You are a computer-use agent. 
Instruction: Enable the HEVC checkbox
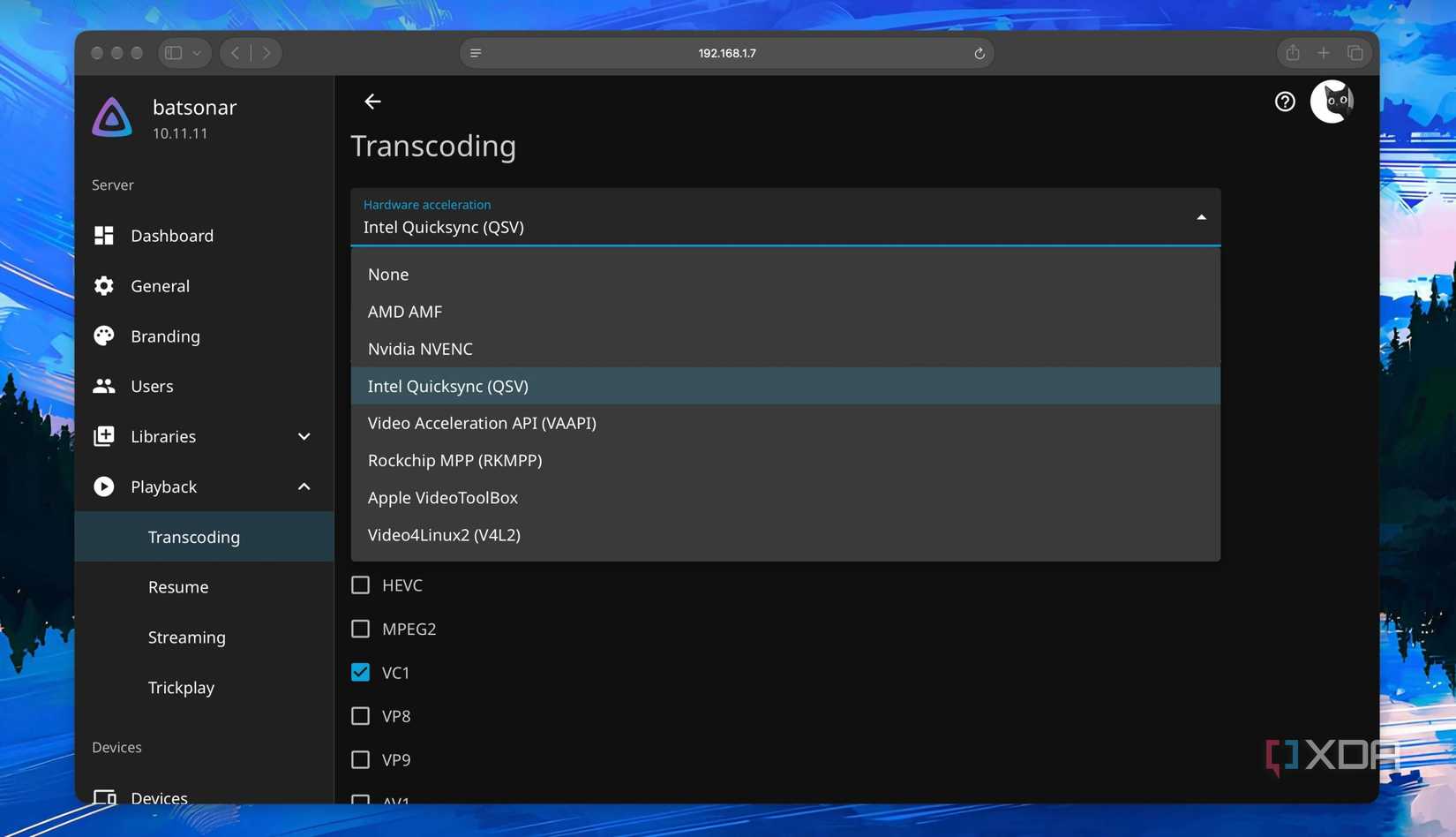[360, 585]
